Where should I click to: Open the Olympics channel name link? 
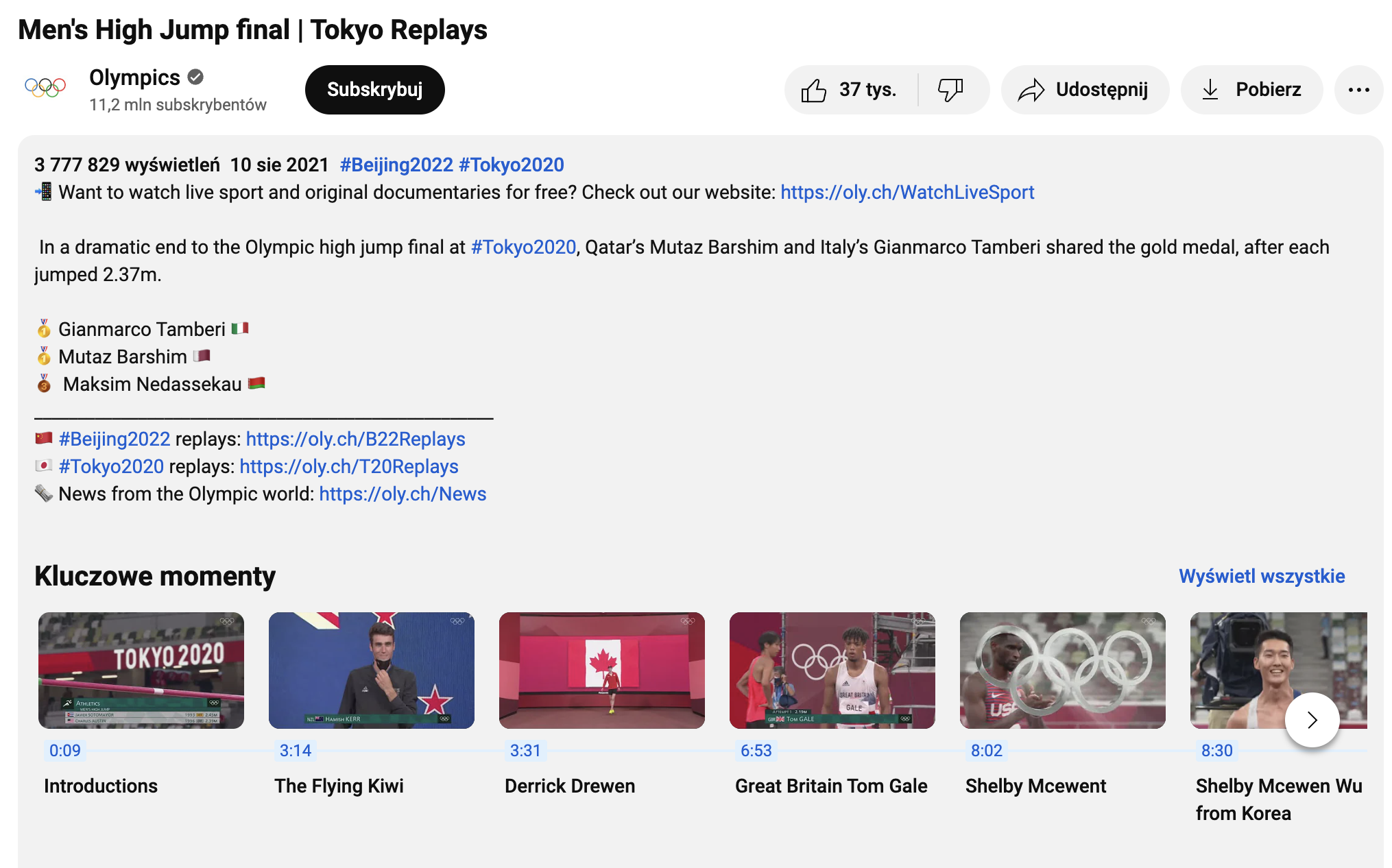click(134, 77)
